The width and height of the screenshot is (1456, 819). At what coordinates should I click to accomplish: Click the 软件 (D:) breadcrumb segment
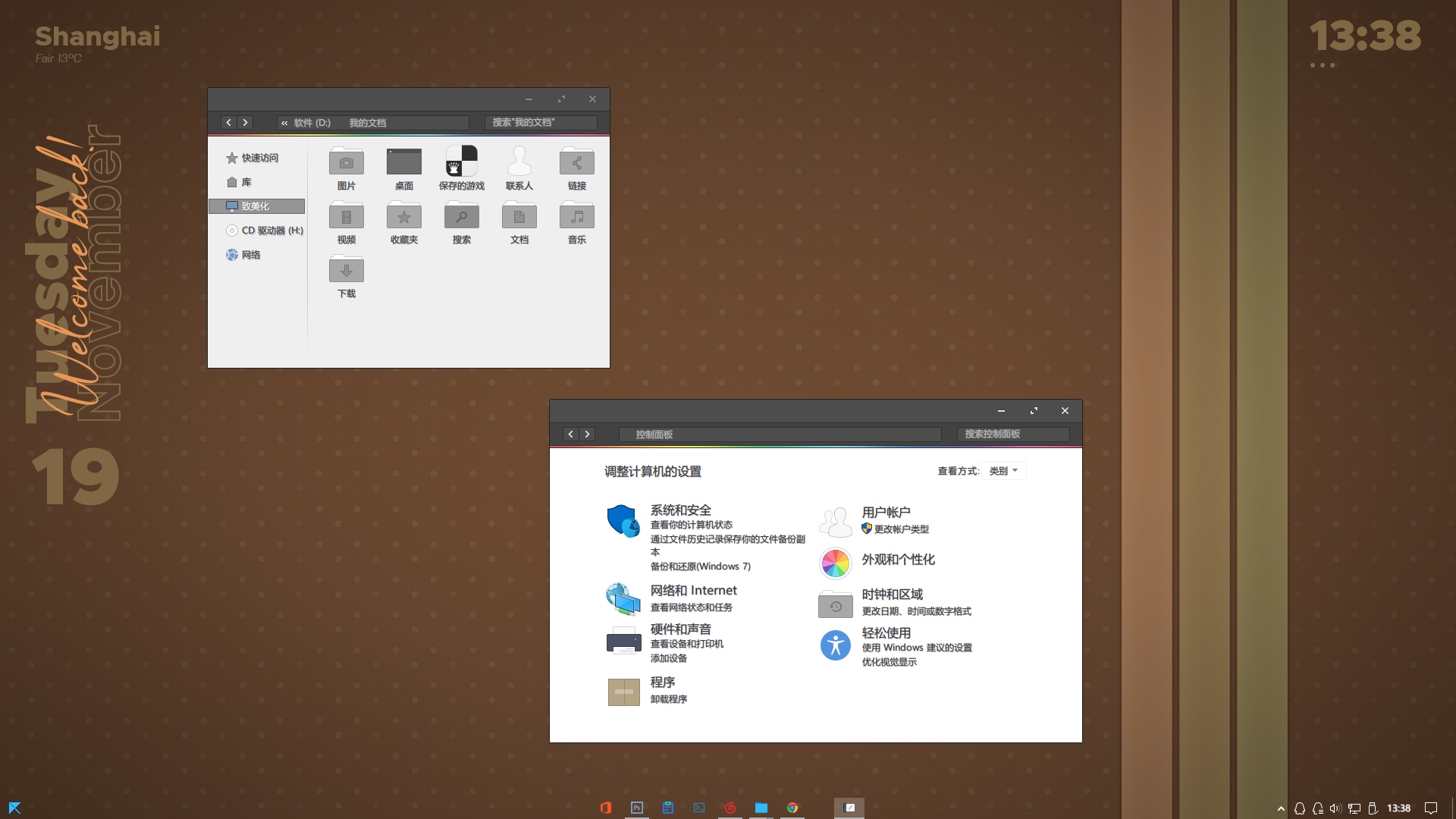coord(312,123)
